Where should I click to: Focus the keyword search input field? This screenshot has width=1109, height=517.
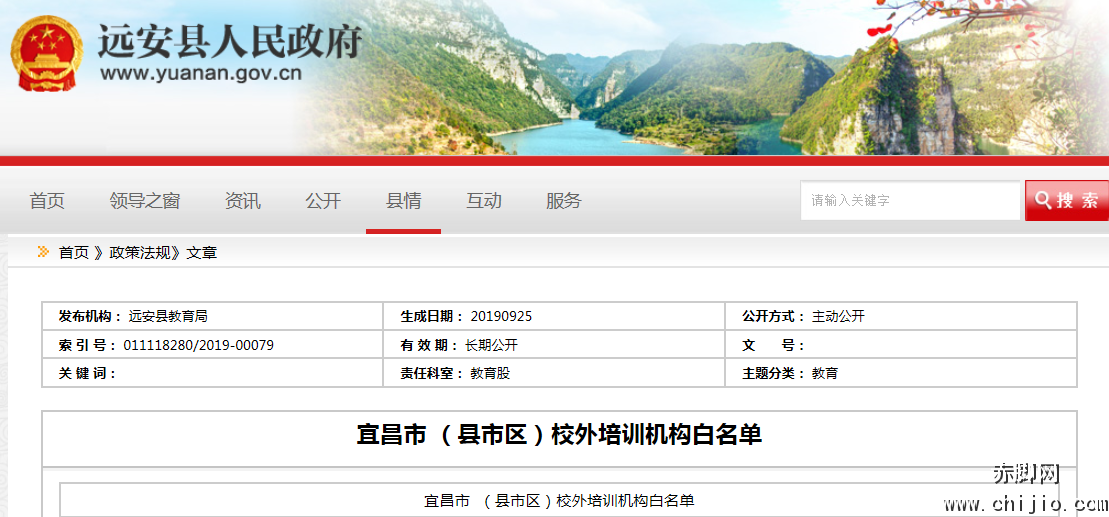point(910,200)
